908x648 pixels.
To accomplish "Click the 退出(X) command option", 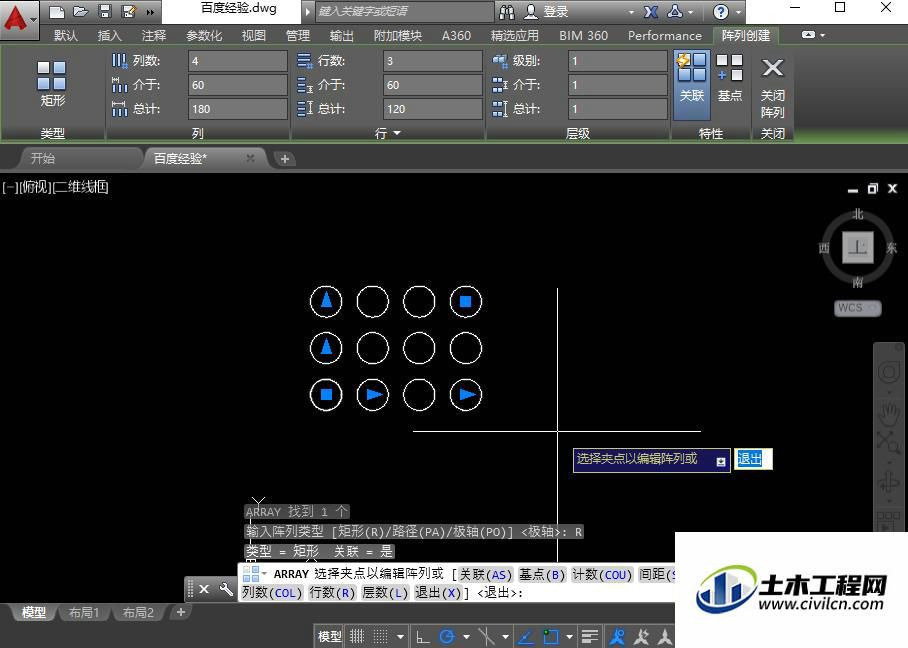I will click(x=438, y=593).
